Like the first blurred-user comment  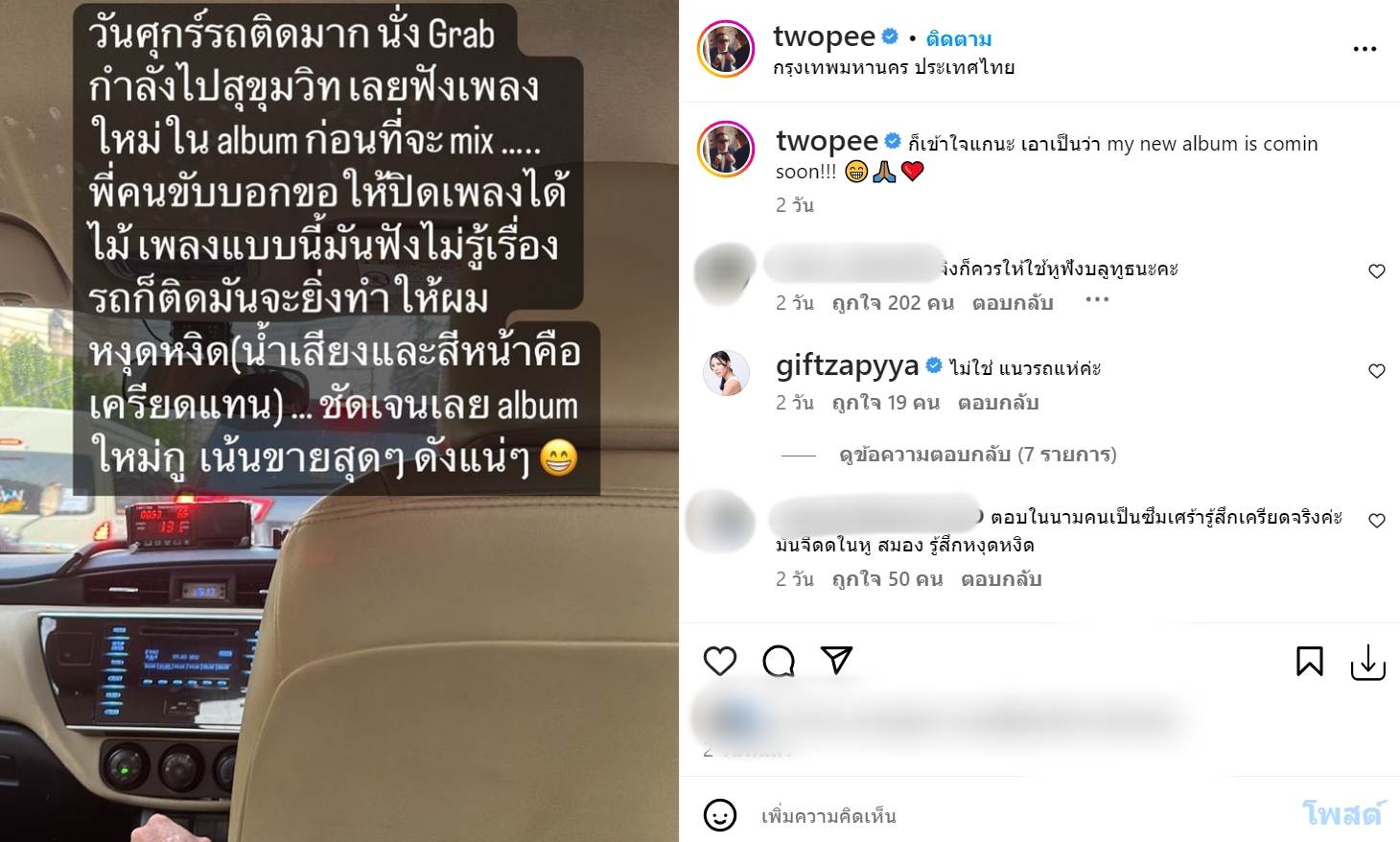click(x=1377, y=271)
